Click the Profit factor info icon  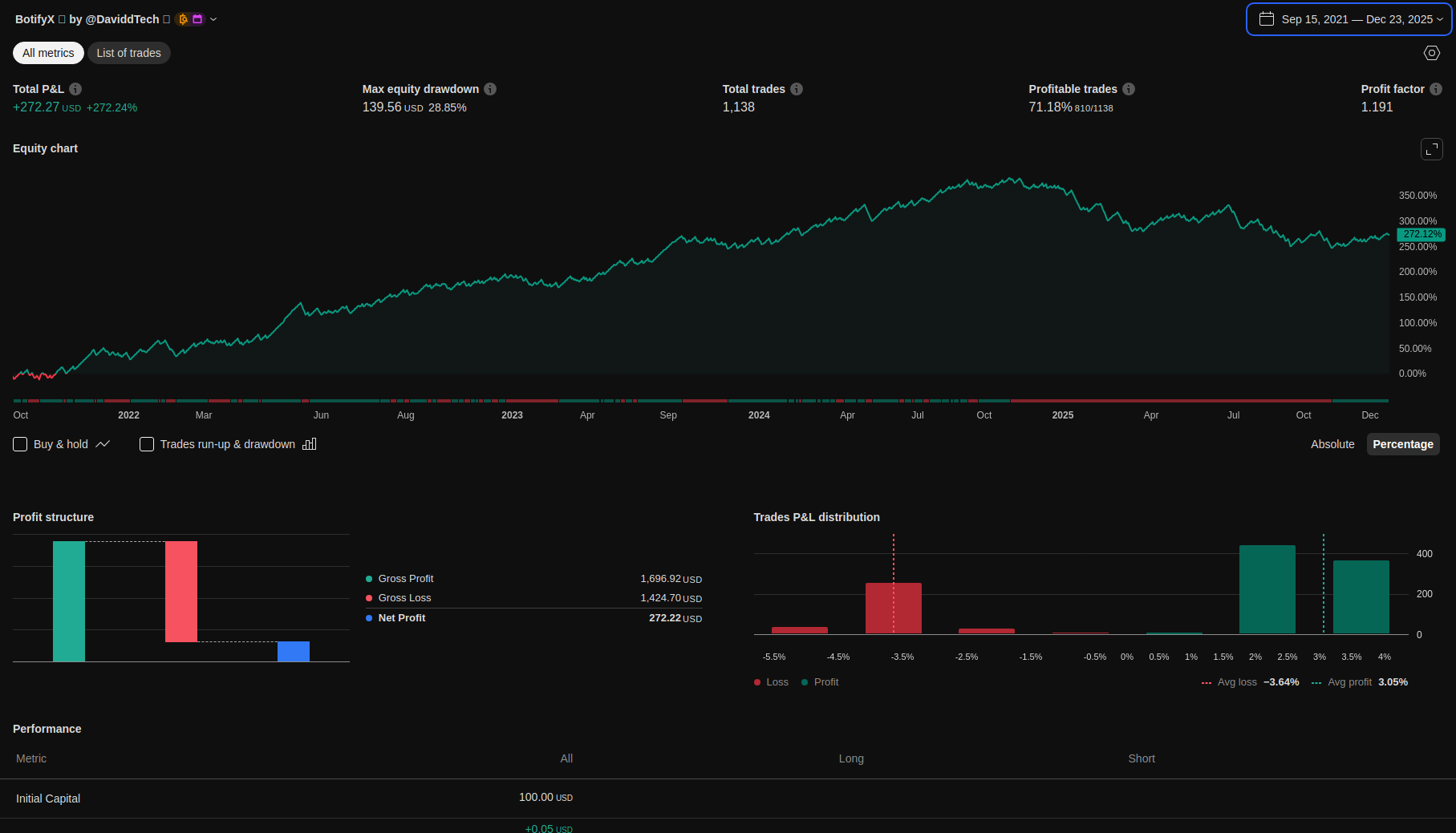(1436, 89)
